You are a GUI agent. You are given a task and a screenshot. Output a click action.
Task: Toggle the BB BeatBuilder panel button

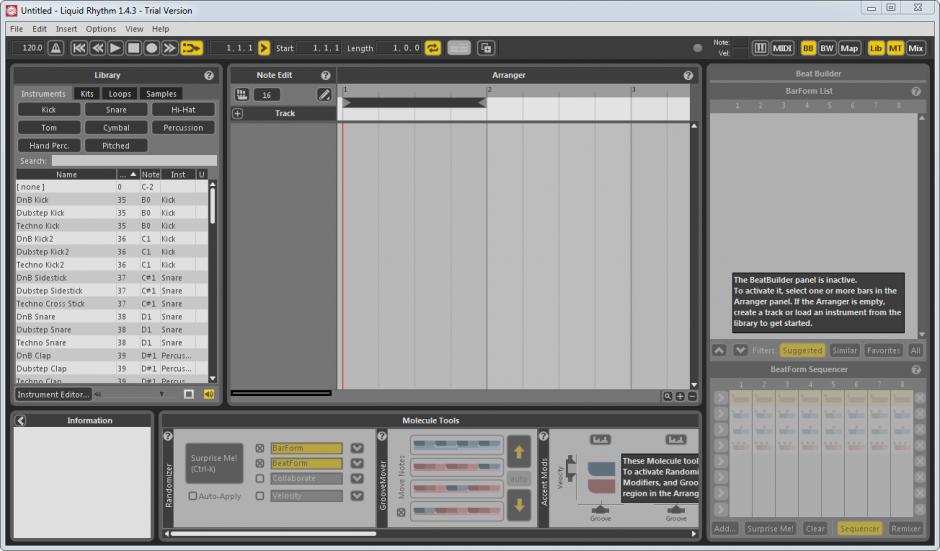coord(808,48)
